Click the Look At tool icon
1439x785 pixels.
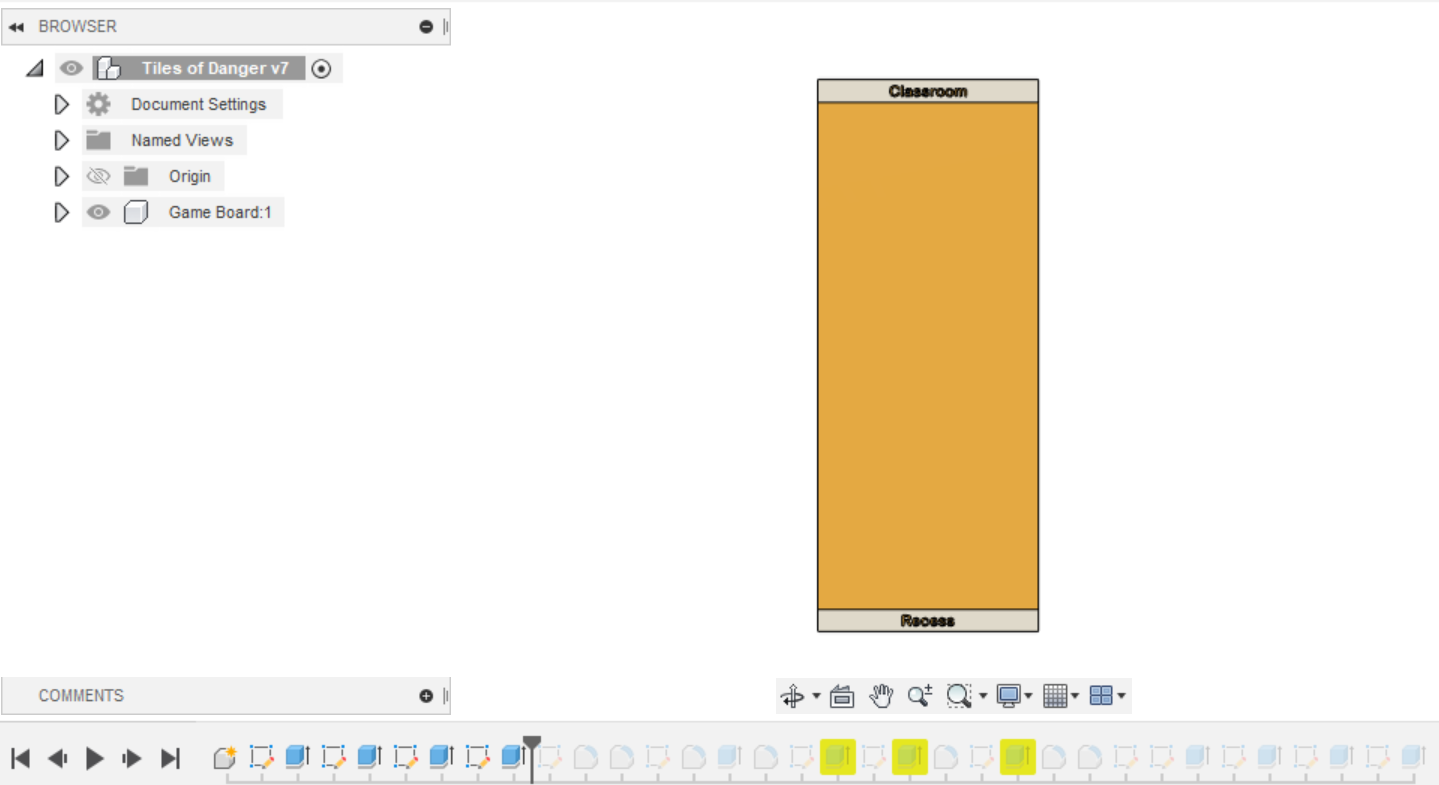coord(842,695)
